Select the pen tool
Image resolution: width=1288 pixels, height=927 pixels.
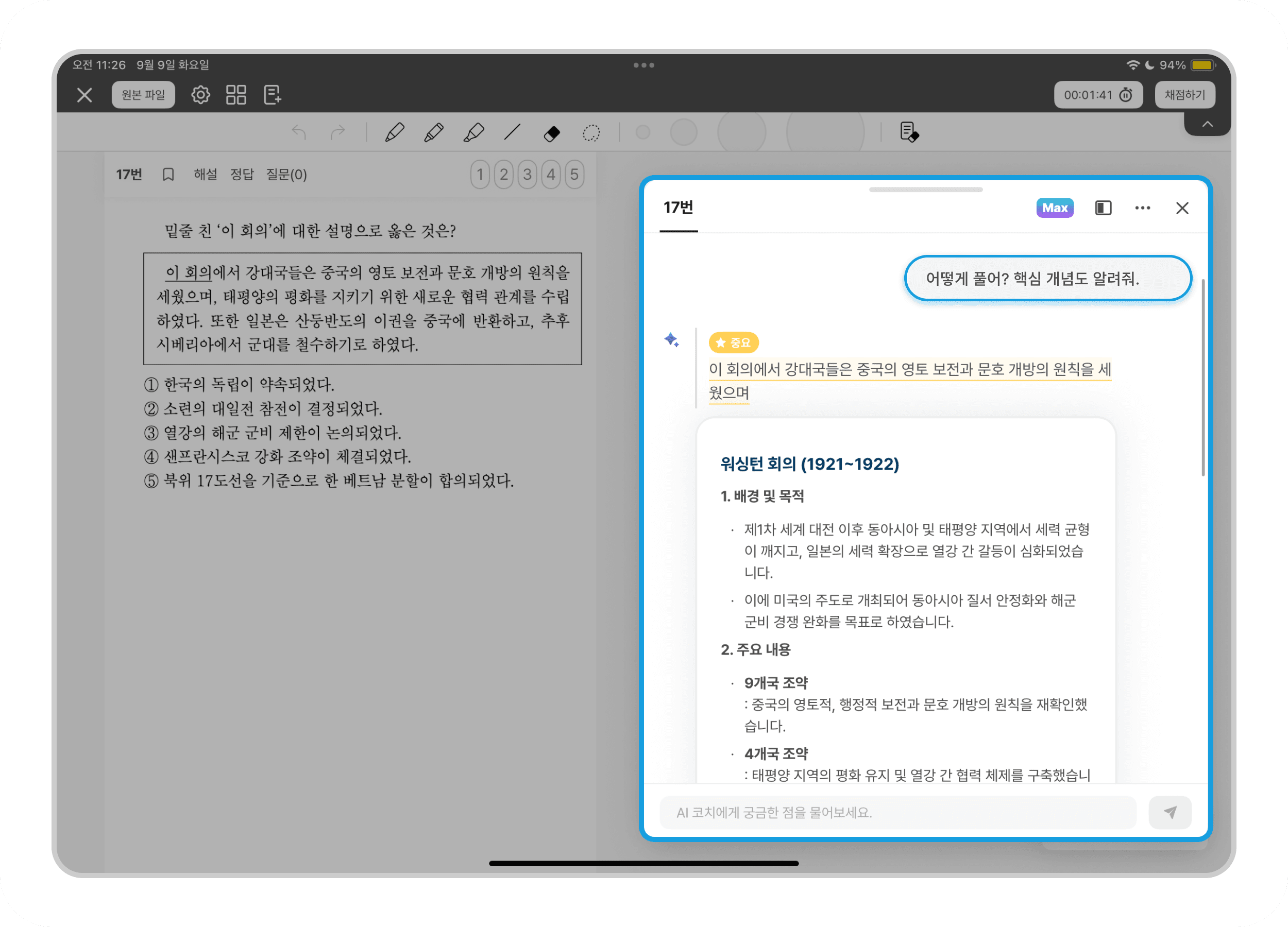pyautogui.click(x=394, y=133)
